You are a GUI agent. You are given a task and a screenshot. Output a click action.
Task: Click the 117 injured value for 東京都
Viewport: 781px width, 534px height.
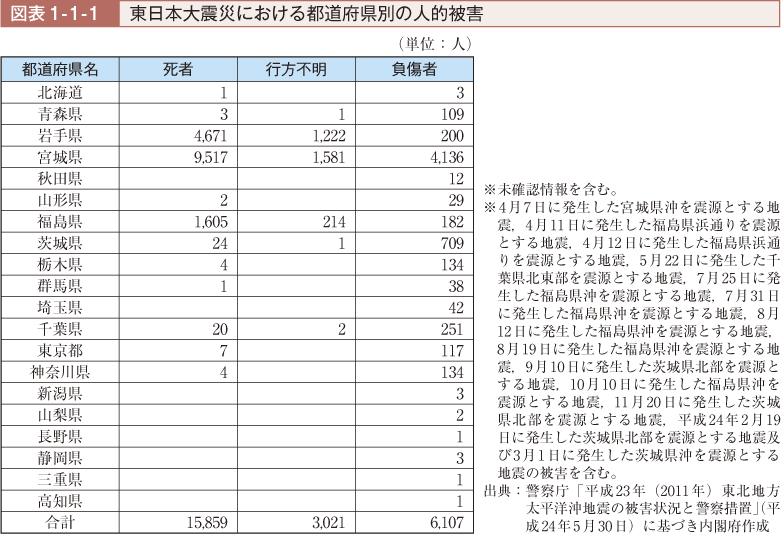tap(452, 351)
